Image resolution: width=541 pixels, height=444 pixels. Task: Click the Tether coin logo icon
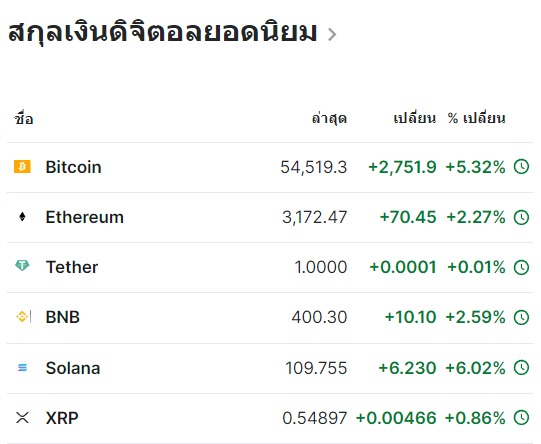[22, 266]
